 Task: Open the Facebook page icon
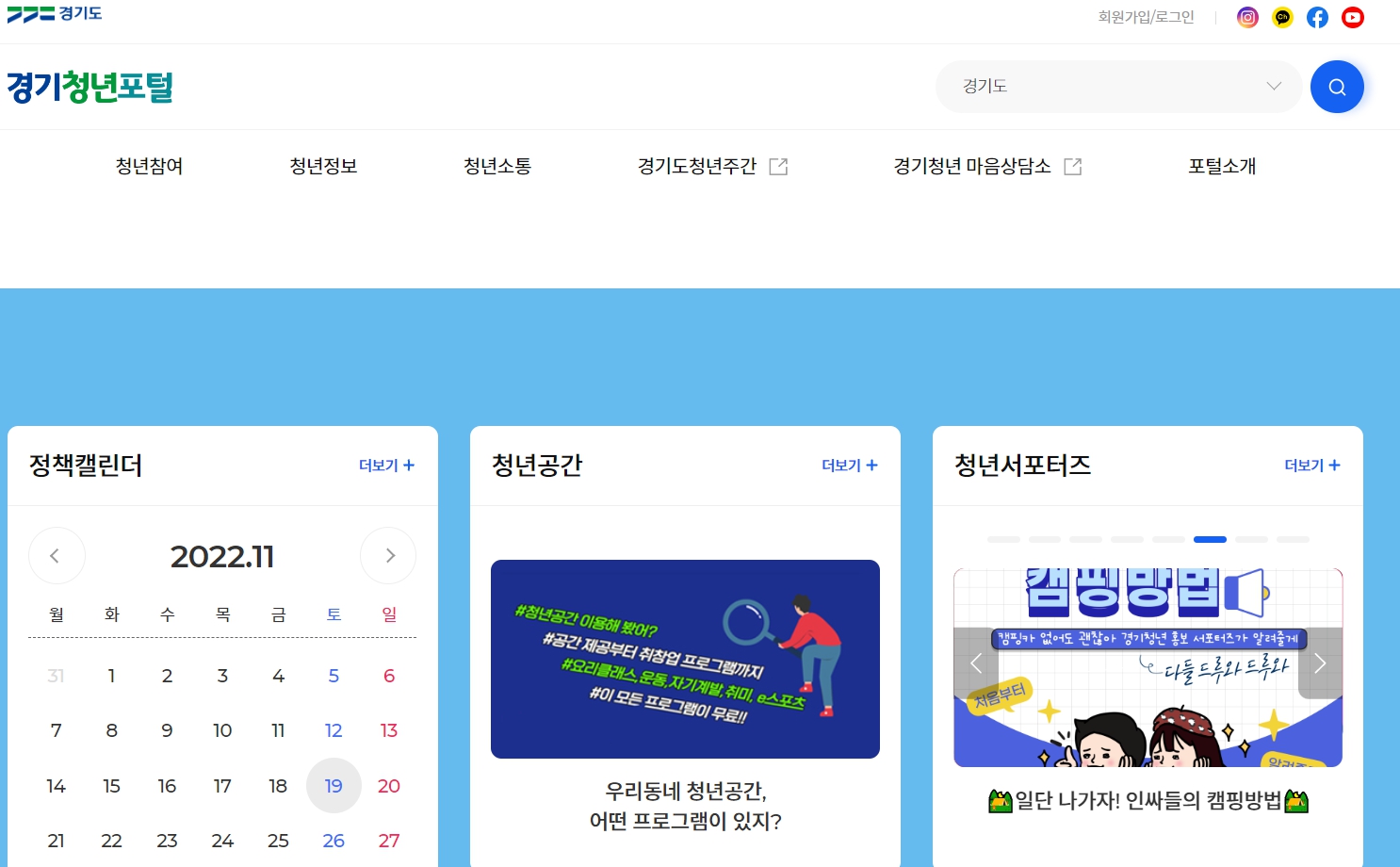pyautogui.click(x=1317, y=17)
